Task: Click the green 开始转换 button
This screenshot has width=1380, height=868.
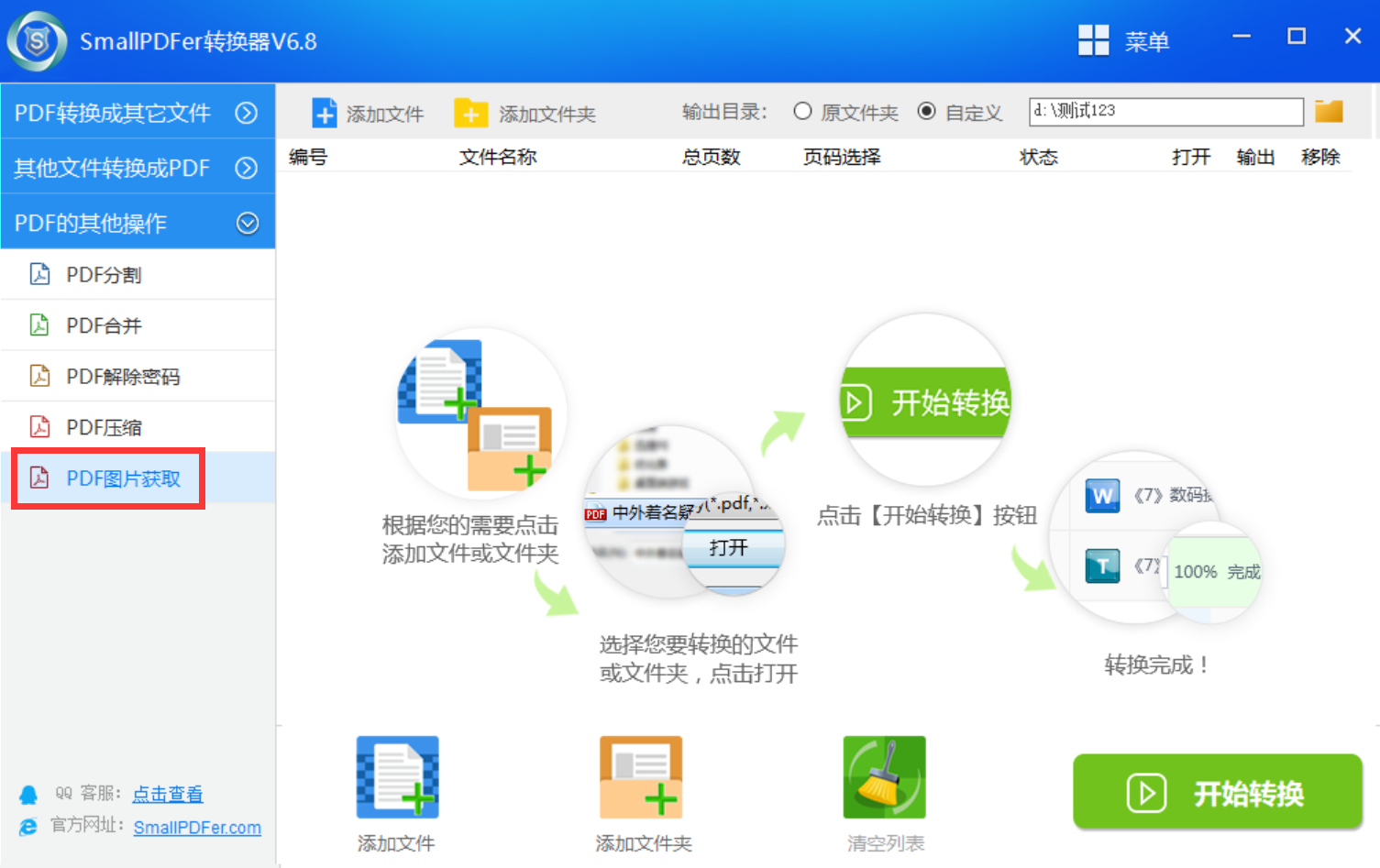Action: pos(1218,792)
